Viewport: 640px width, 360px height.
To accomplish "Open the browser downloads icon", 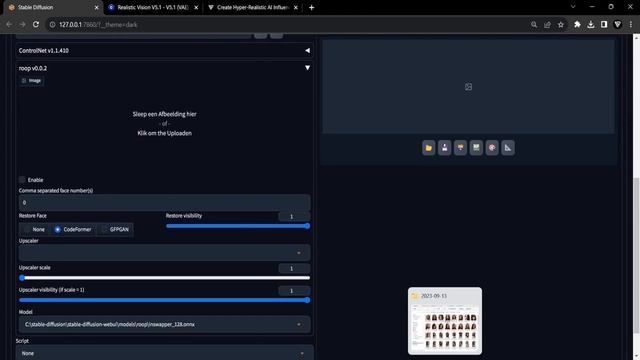I will pyautogui.click(x=591, y=24).
